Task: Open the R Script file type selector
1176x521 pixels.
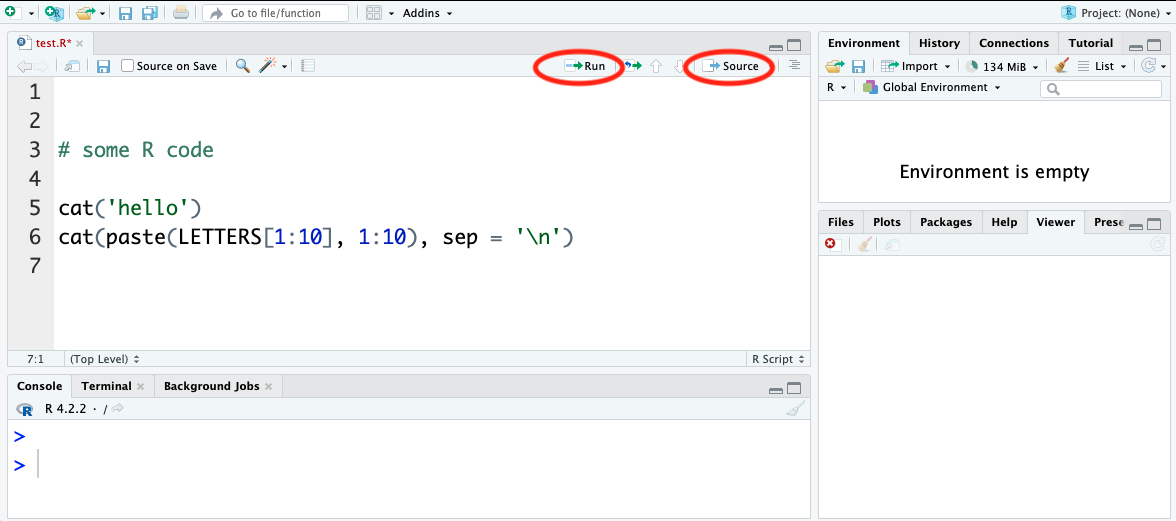Action: [778, 359]
